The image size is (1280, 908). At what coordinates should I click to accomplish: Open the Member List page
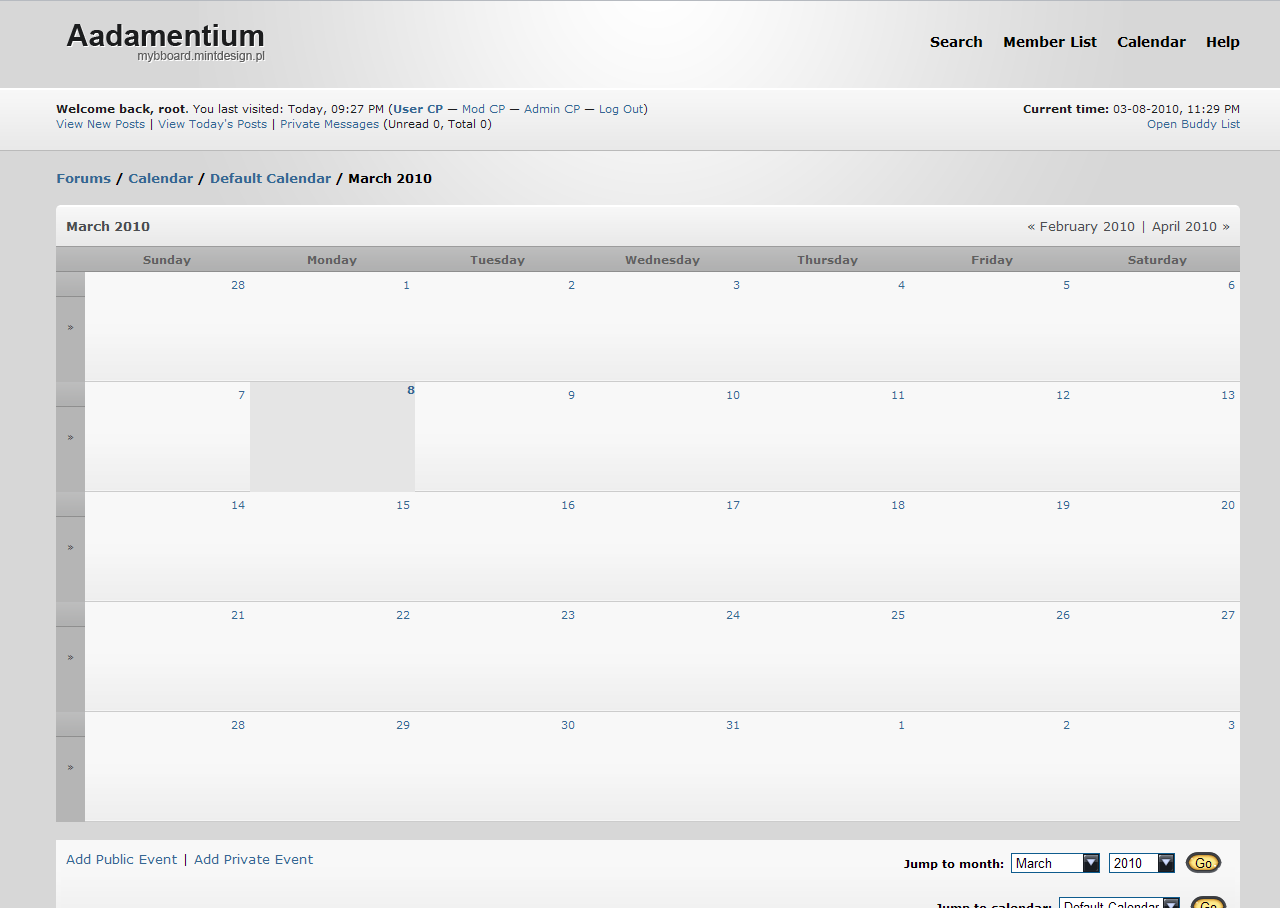[x=1050, y=42]
